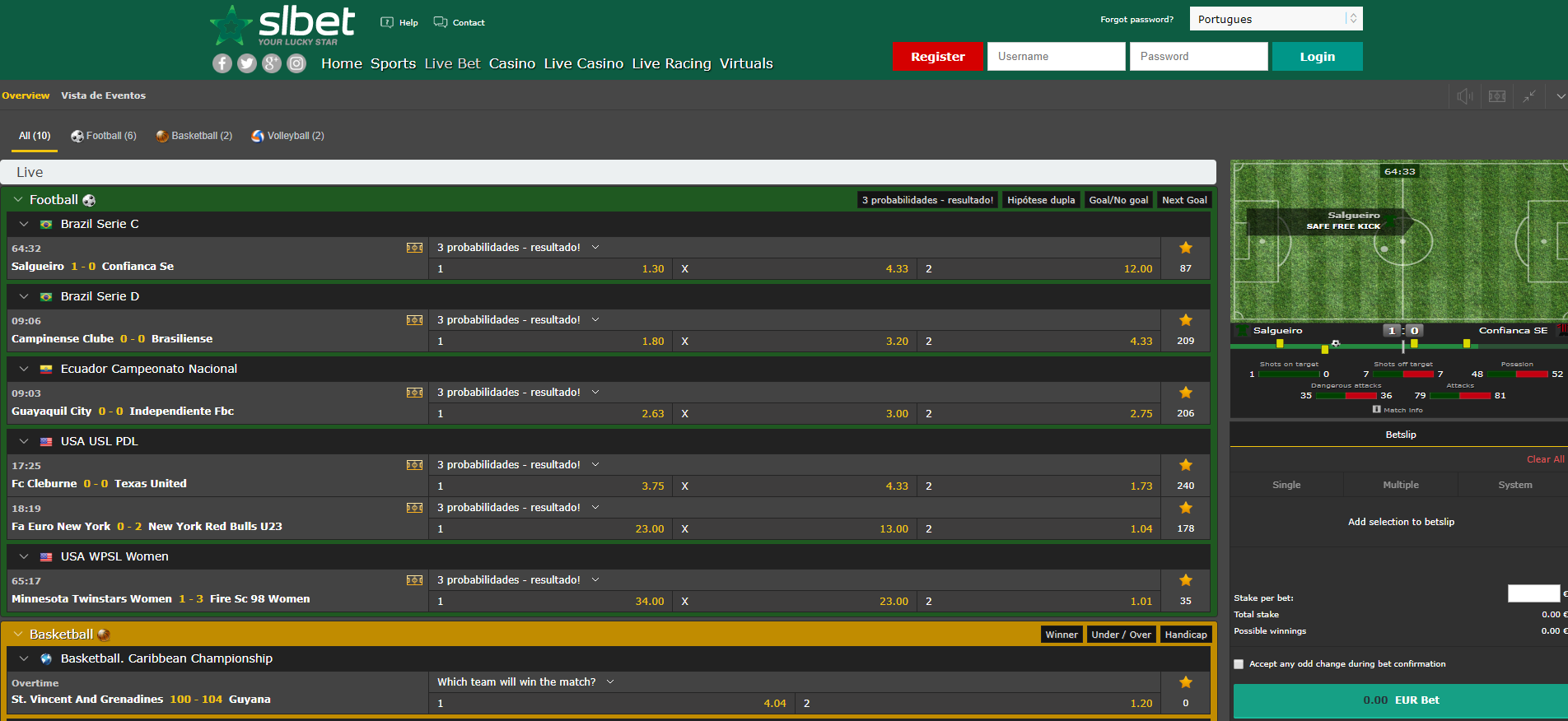The width and height of the screenshot is (1568, 721).
Task: Open live tracker for Fa Euro New York match
Action: tap(414, 508)
